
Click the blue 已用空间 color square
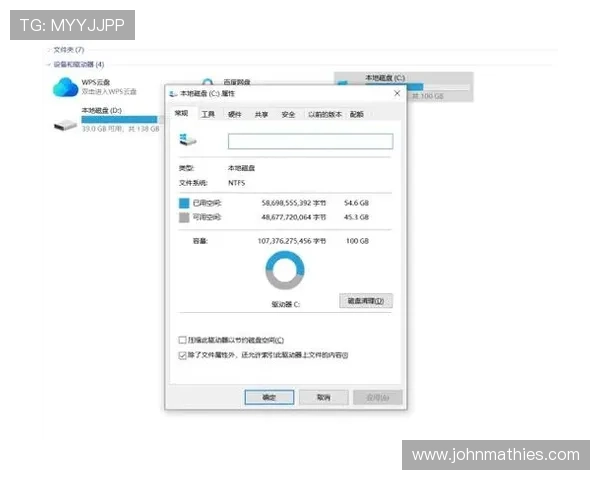183,202
